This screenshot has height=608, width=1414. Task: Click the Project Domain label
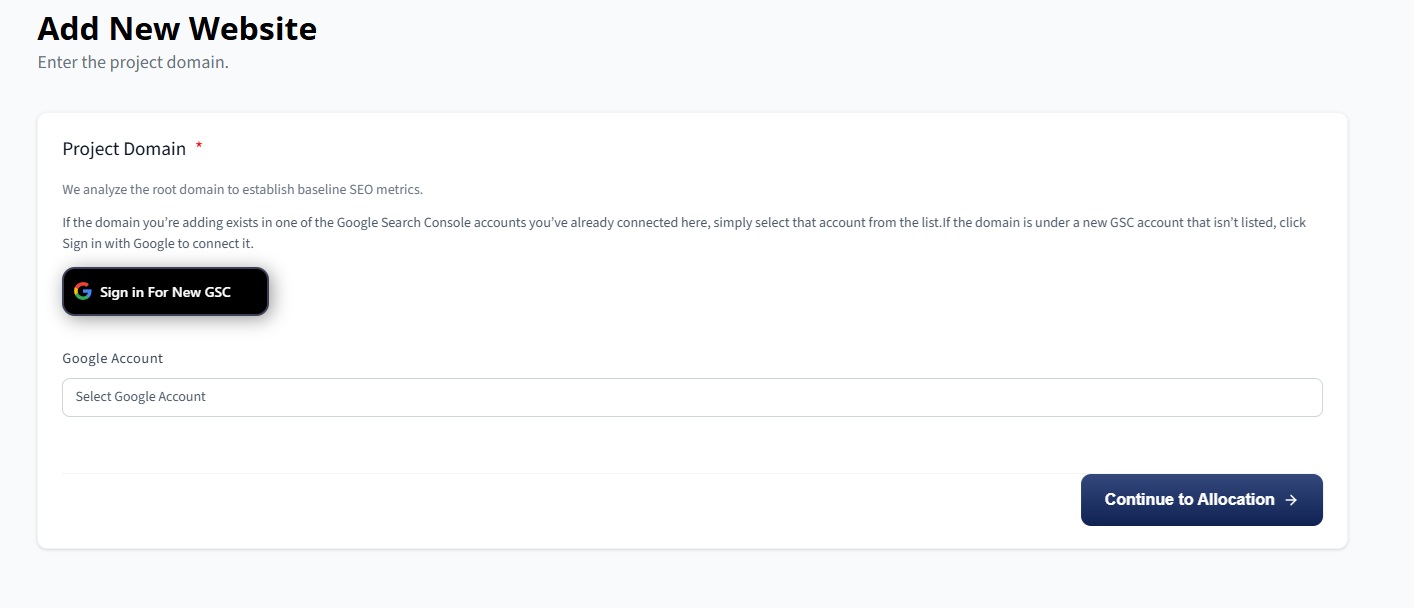pos(124,149)
